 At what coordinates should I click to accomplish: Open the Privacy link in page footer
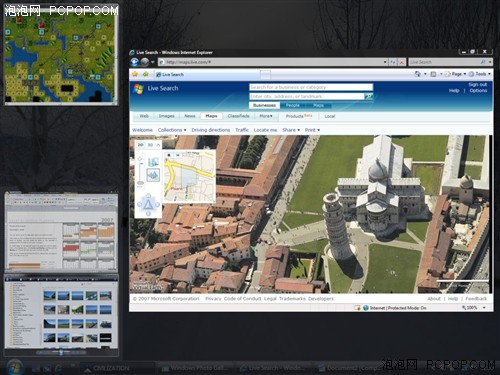tap(213, 299)
